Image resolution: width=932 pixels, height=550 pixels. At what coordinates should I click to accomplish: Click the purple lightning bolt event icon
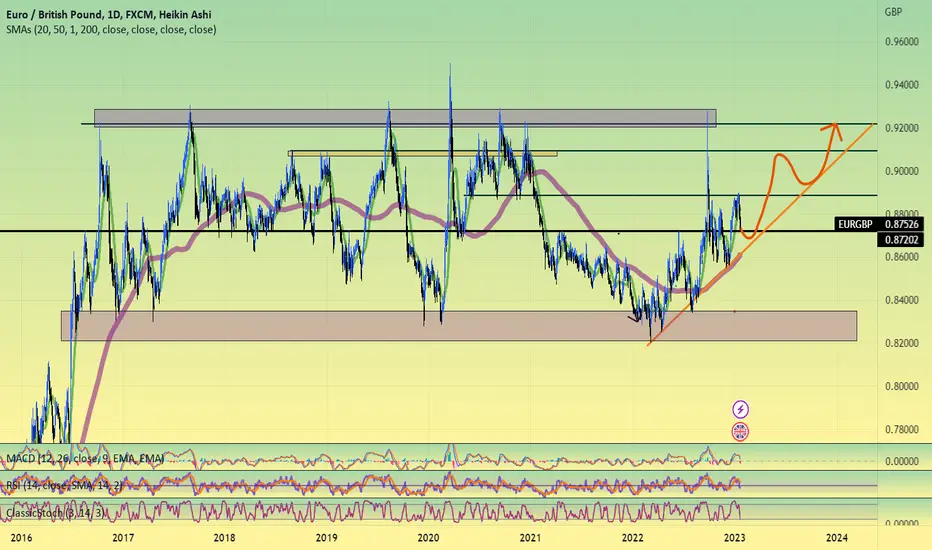click(x=740, y=409)
